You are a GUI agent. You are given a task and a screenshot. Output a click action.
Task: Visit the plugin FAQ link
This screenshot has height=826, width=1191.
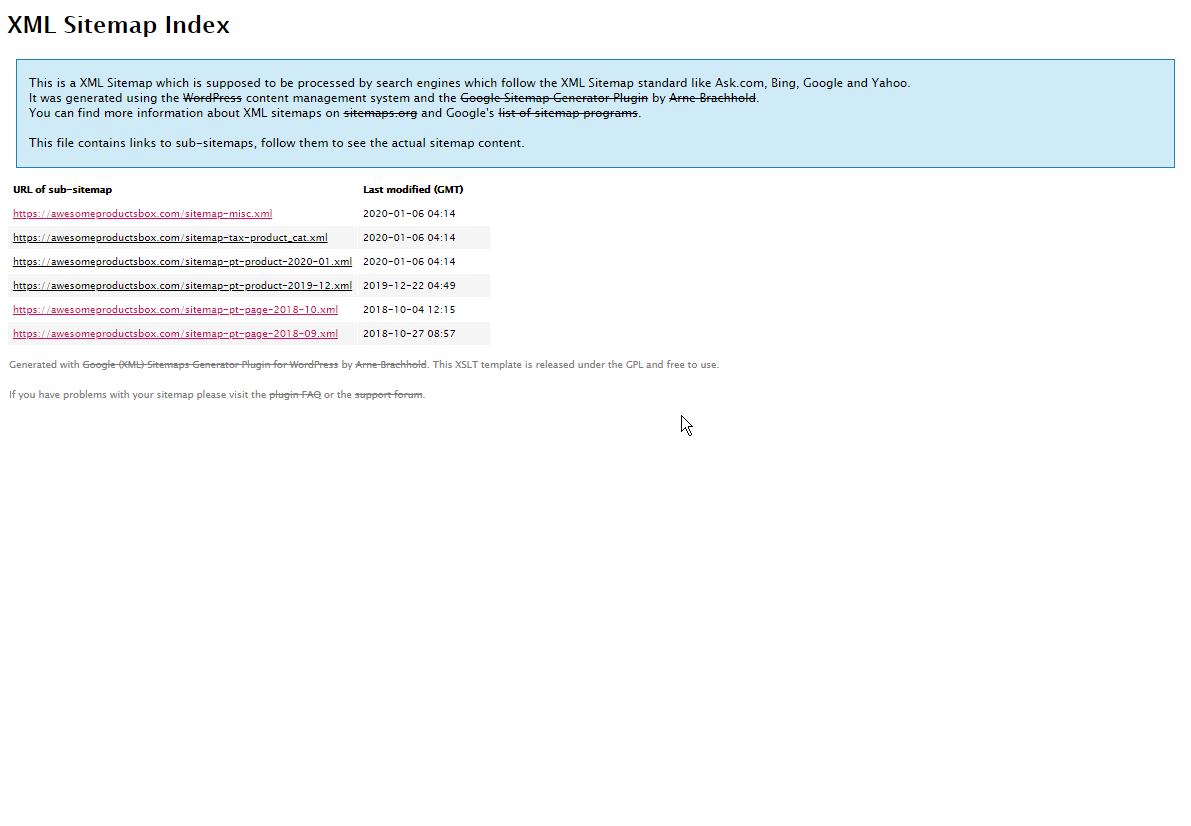295,395
